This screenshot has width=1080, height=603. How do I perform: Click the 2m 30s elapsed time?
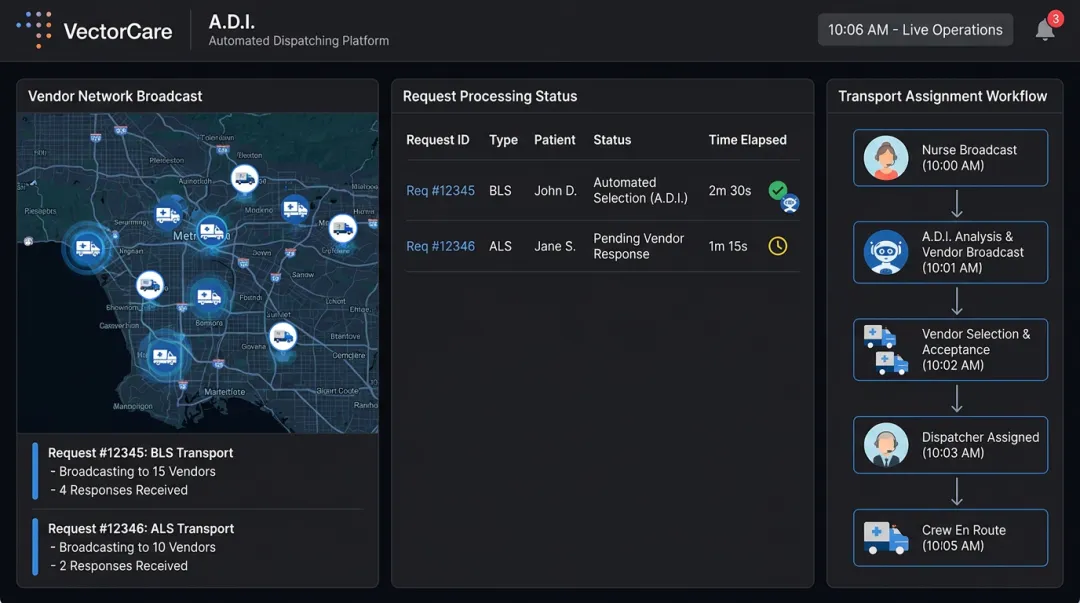click(x=729, y=190)
